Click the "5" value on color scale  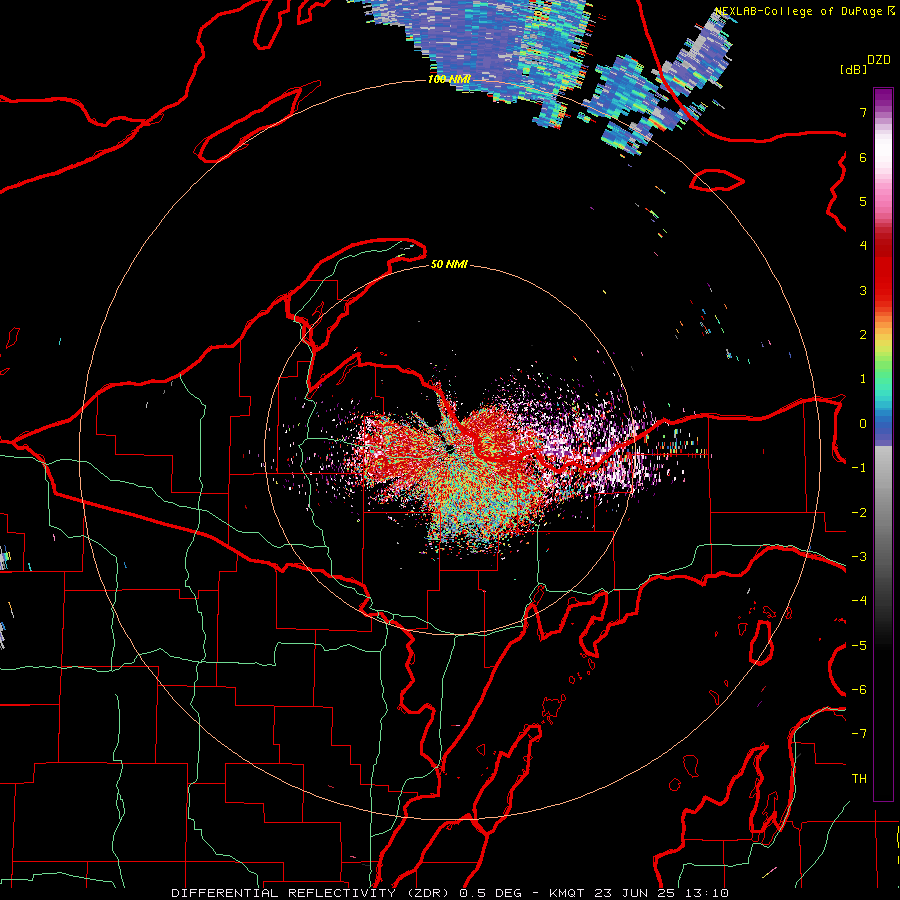click(x=863, y=201)
